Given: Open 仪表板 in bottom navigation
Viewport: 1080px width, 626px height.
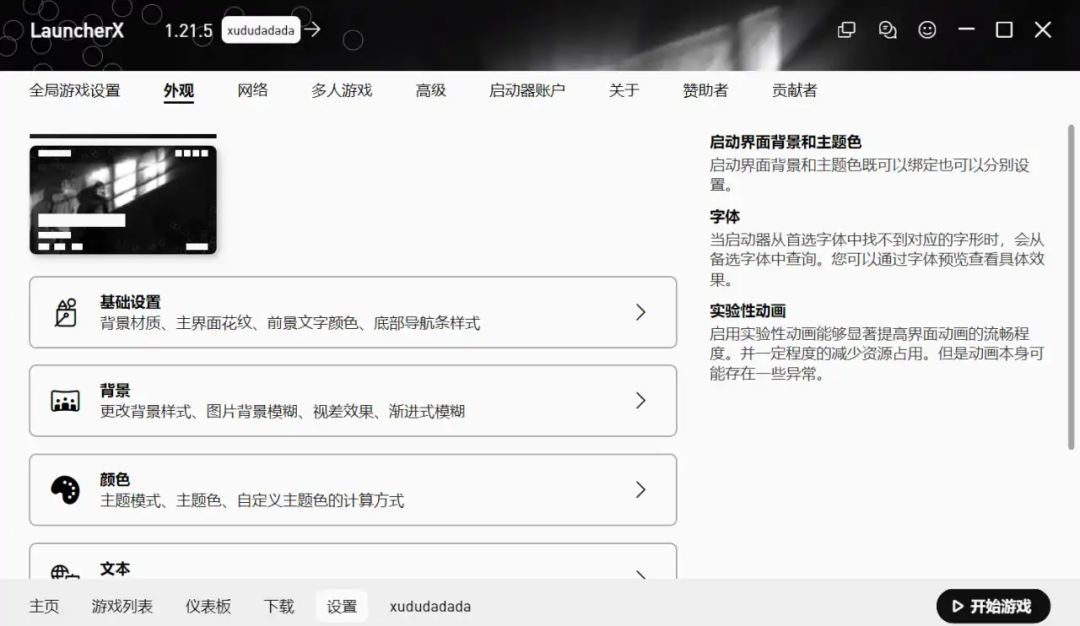Looking at the screenshot, I should pyautogui.click(x=208, y=606).
